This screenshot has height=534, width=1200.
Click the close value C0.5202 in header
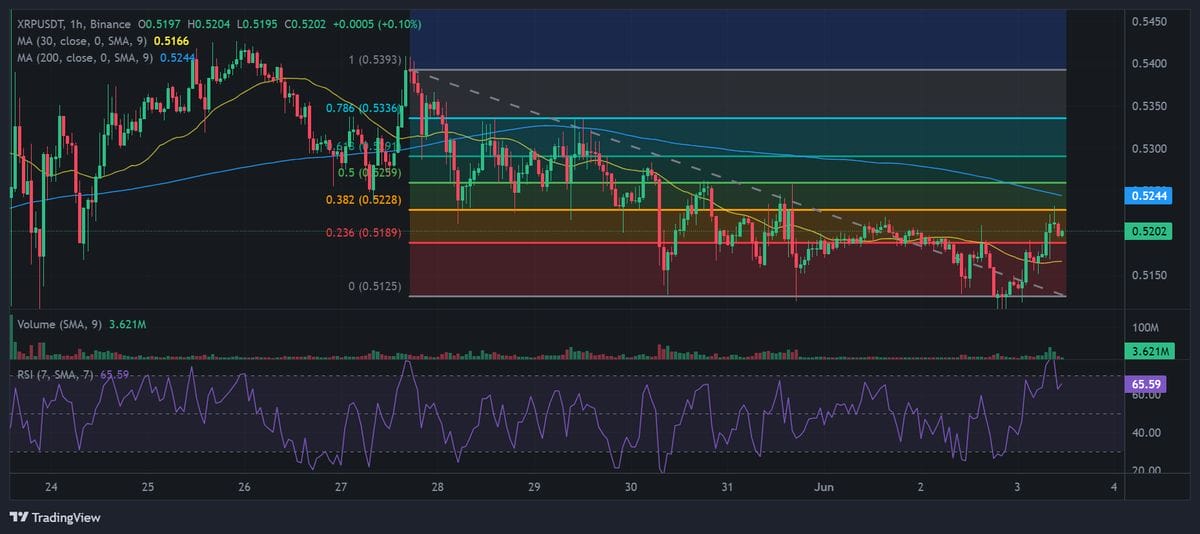305,23
